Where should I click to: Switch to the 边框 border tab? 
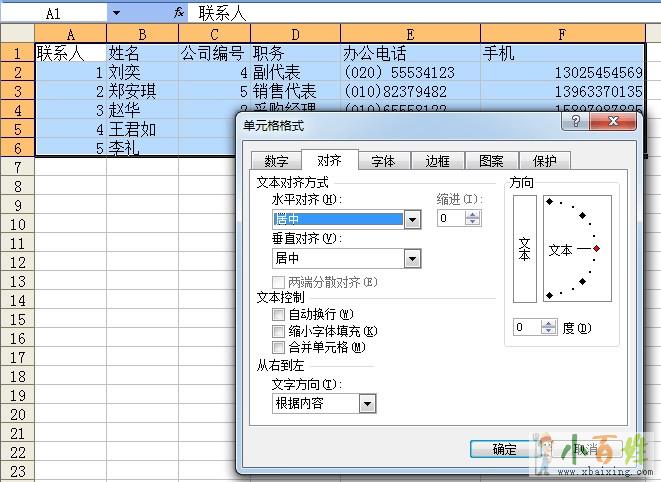tap(437, 161)
